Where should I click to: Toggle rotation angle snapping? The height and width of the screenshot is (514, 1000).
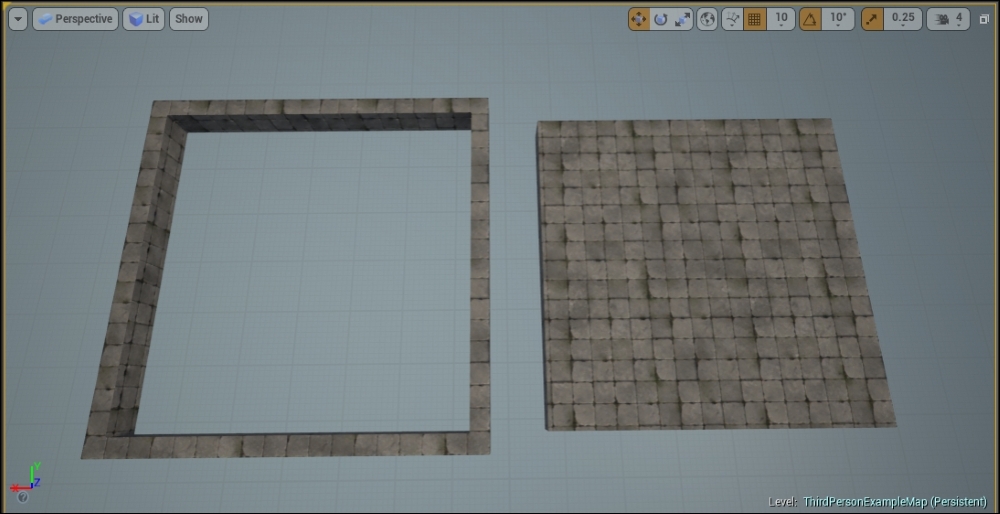[811, 19]
